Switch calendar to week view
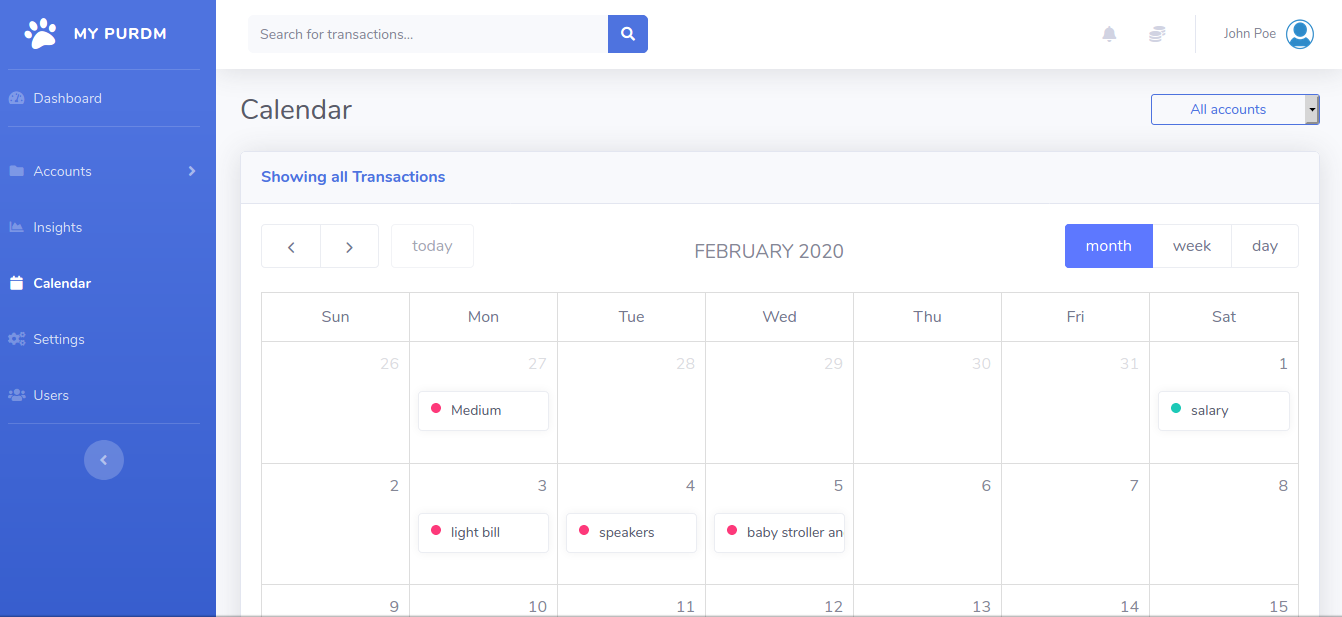The width and height of the screenshot is (1342, 617). tap(1191, 246)
